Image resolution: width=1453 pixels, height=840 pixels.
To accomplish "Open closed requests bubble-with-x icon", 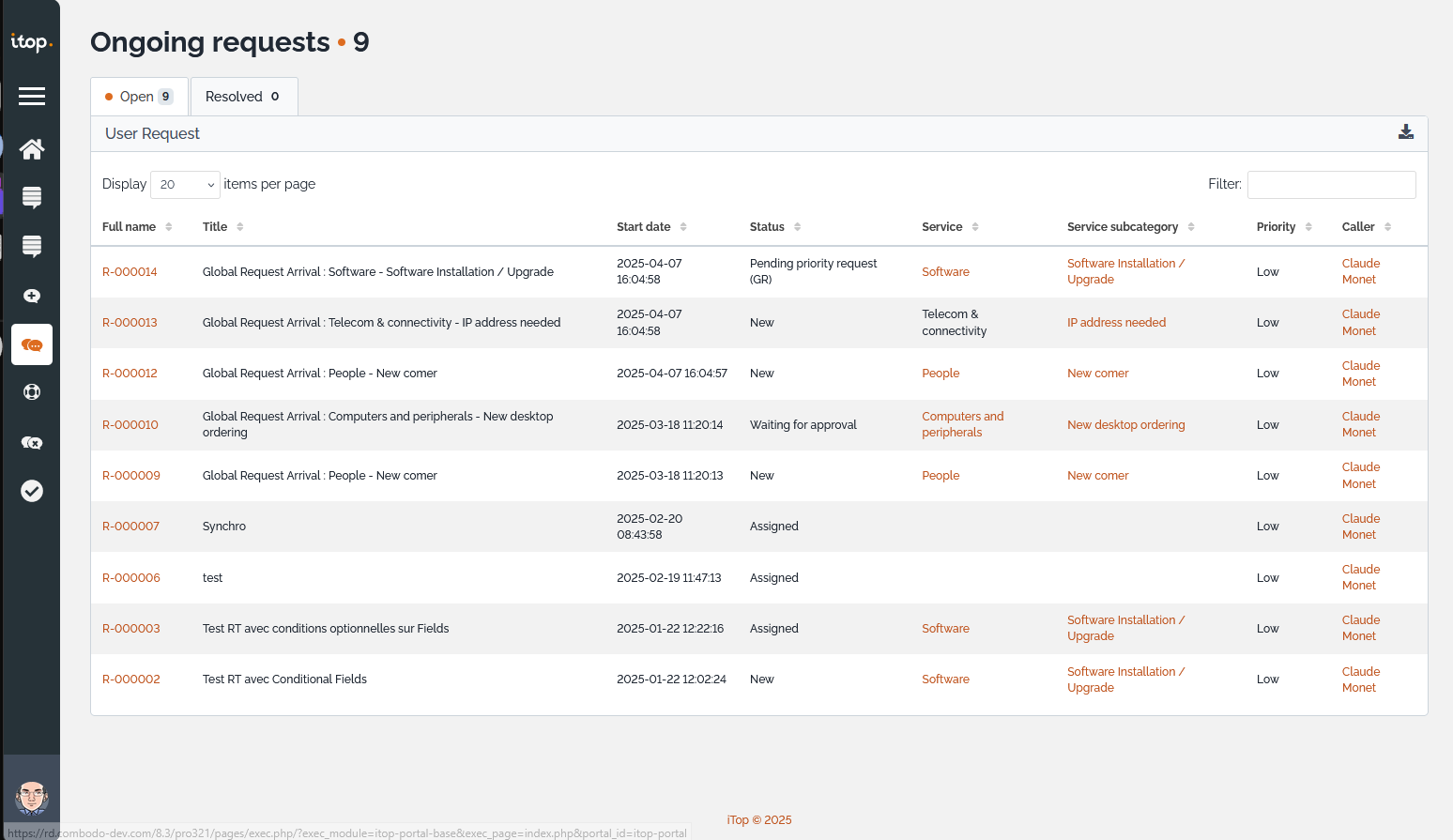I will 32,442.
